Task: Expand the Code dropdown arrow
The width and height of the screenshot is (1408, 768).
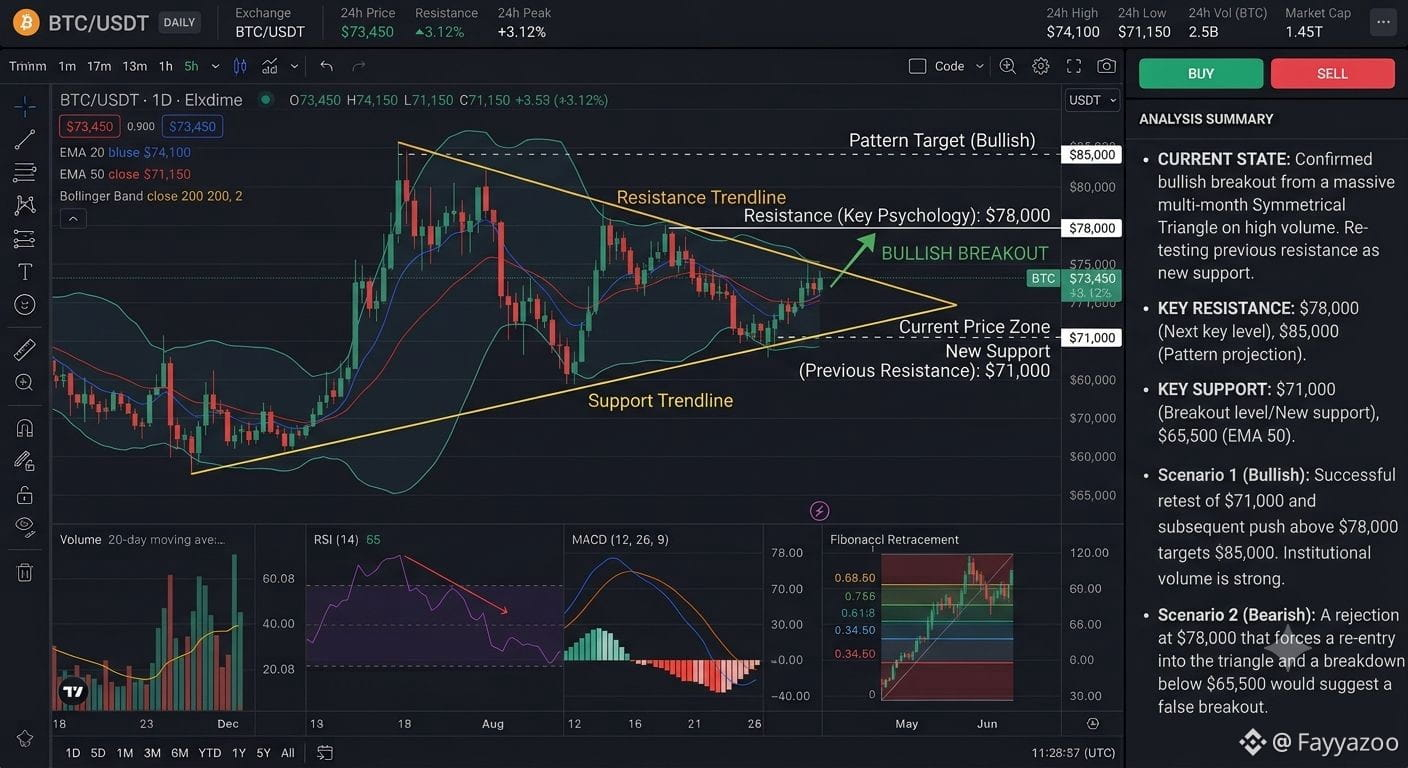Action: 980,66
